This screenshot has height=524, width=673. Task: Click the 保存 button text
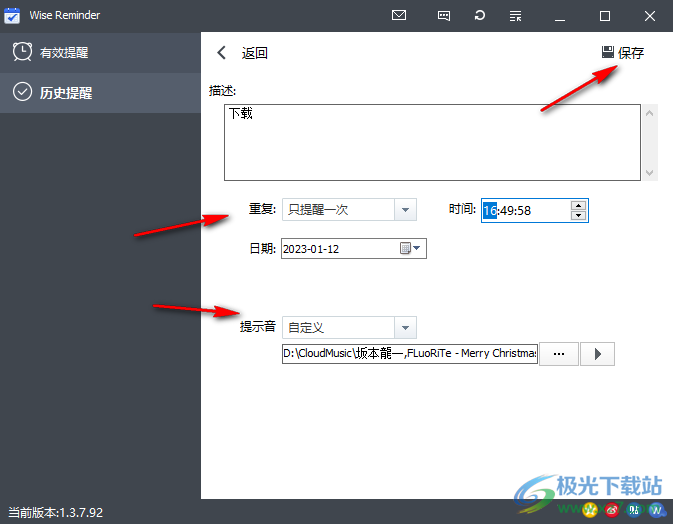tap(631, 53)
